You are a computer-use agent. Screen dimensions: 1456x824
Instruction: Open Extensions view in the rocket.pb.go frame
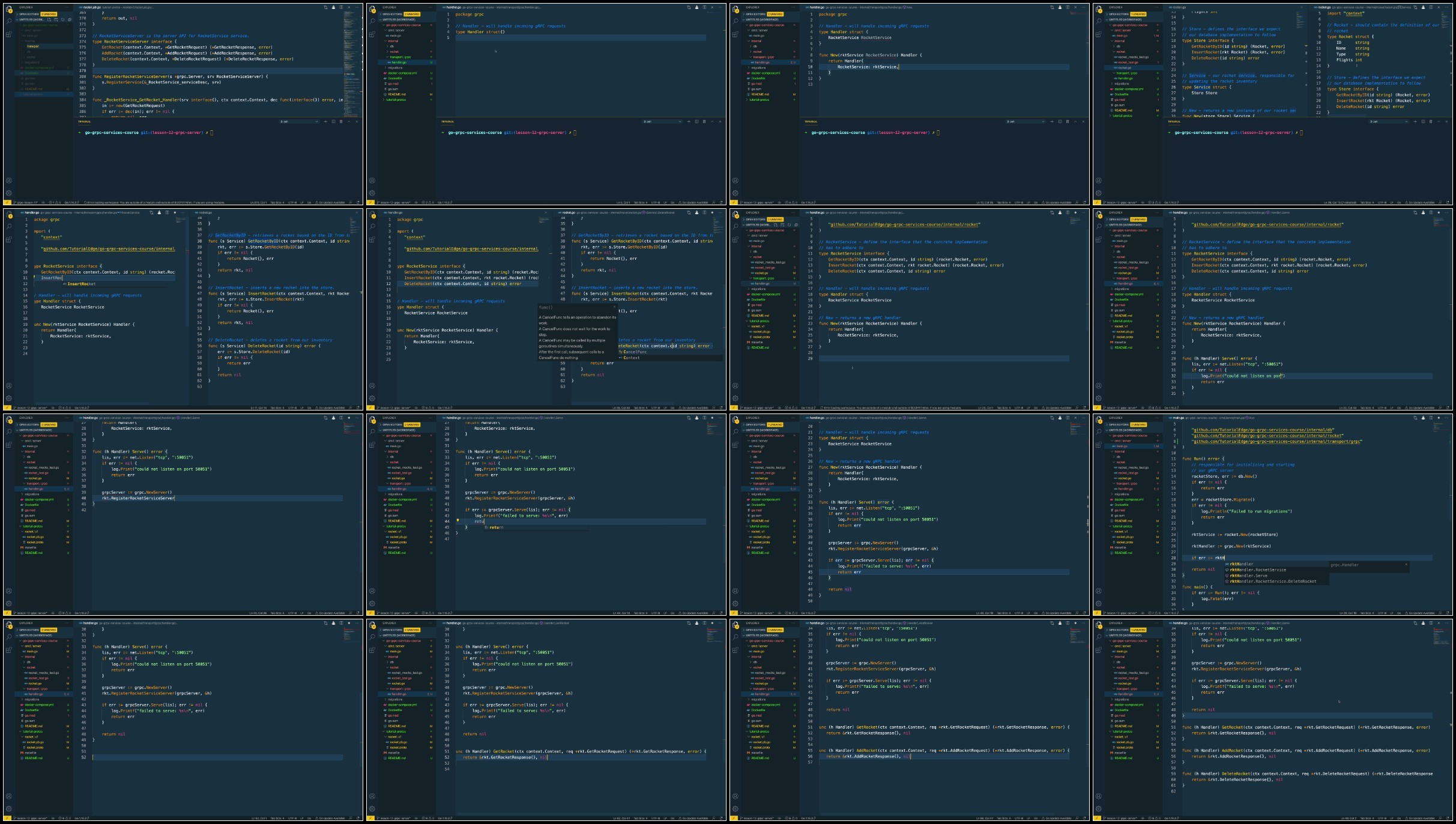tap(9, 34)
